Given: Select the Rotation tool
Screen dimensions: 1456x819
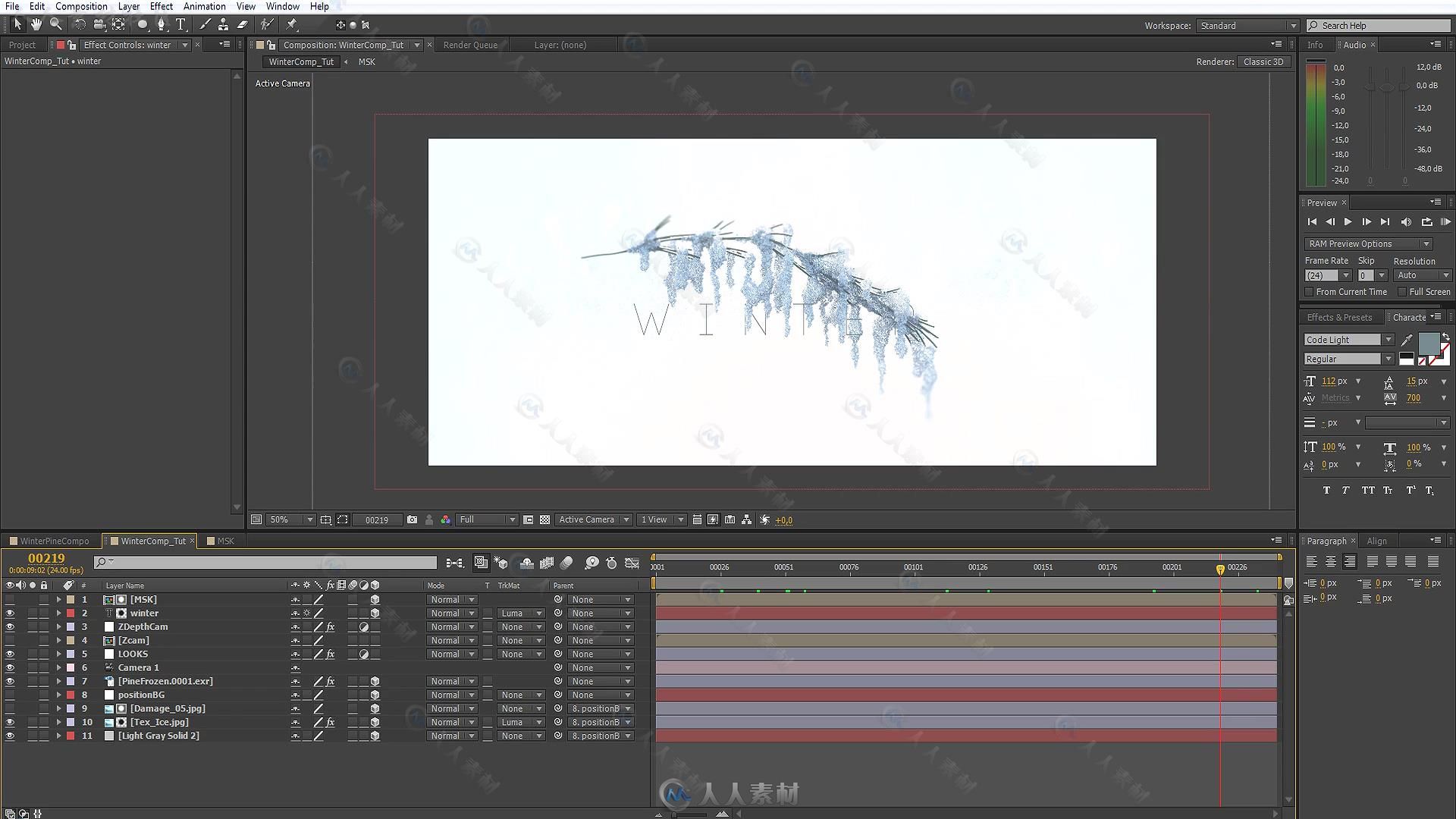Looking at the screenshot, I should point(79,24).
